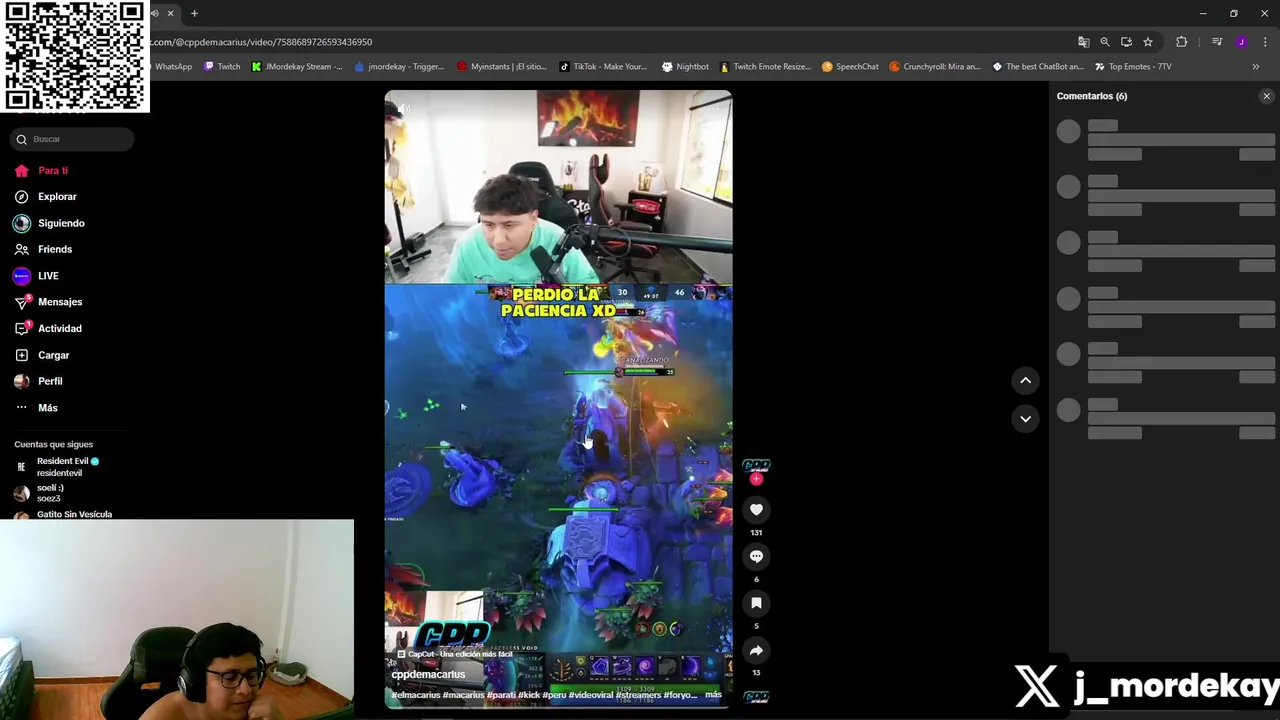Open a new browser tab
This screenshot has width=1280, height=720.
(194, 13)
